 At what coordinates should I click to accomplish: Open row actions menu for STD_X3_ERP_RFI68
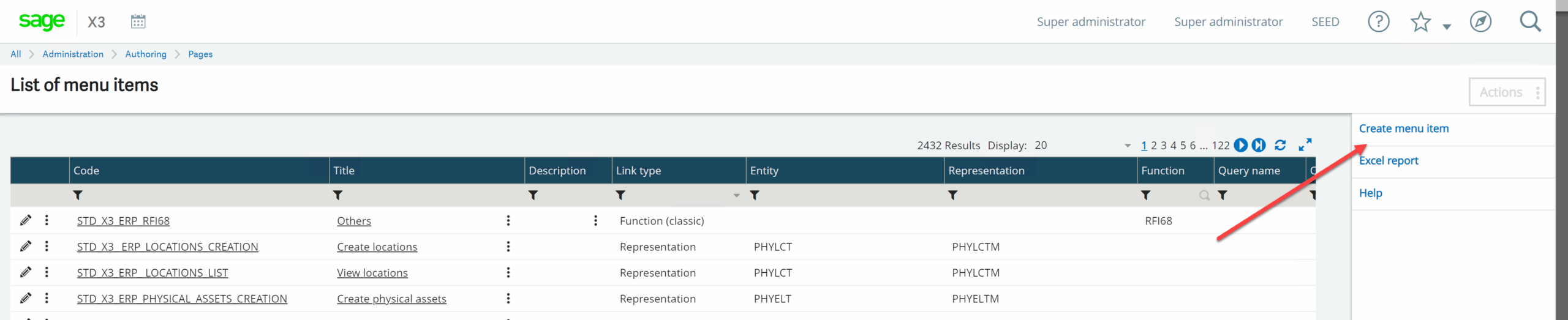pos(47,220)
